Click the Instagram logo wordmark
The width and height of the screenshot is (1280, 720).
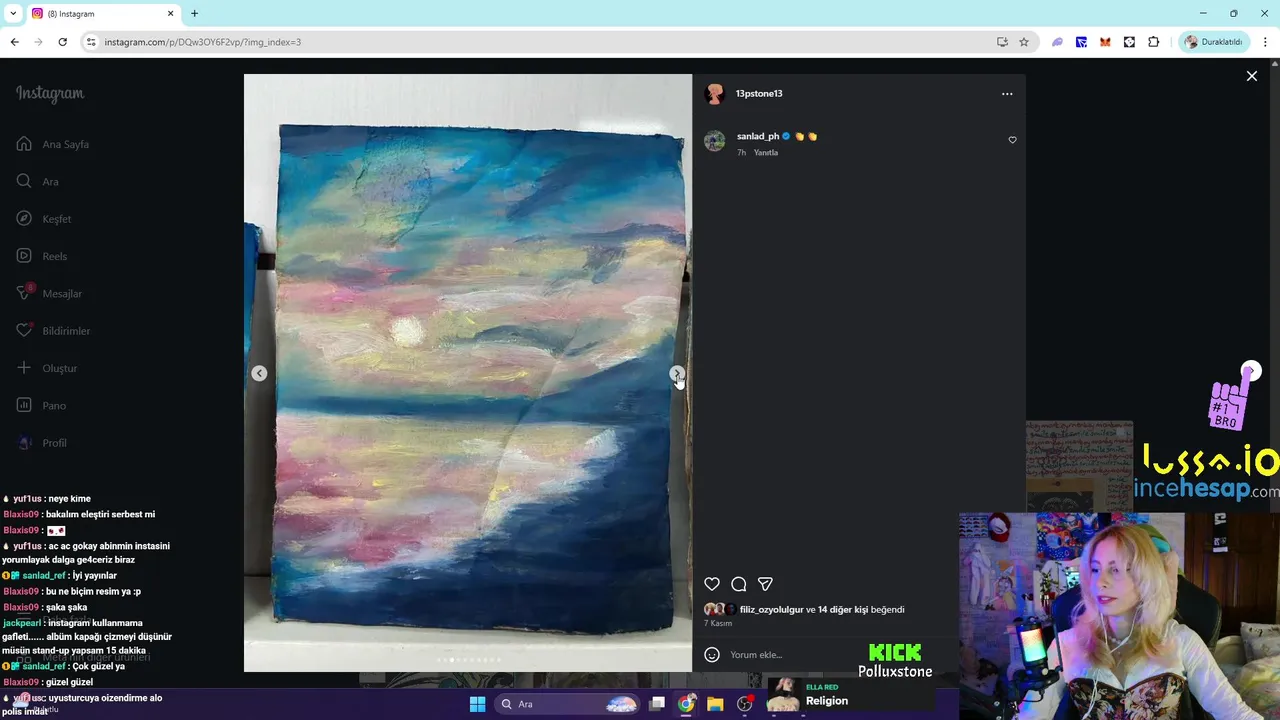click(x=50, y=94)
